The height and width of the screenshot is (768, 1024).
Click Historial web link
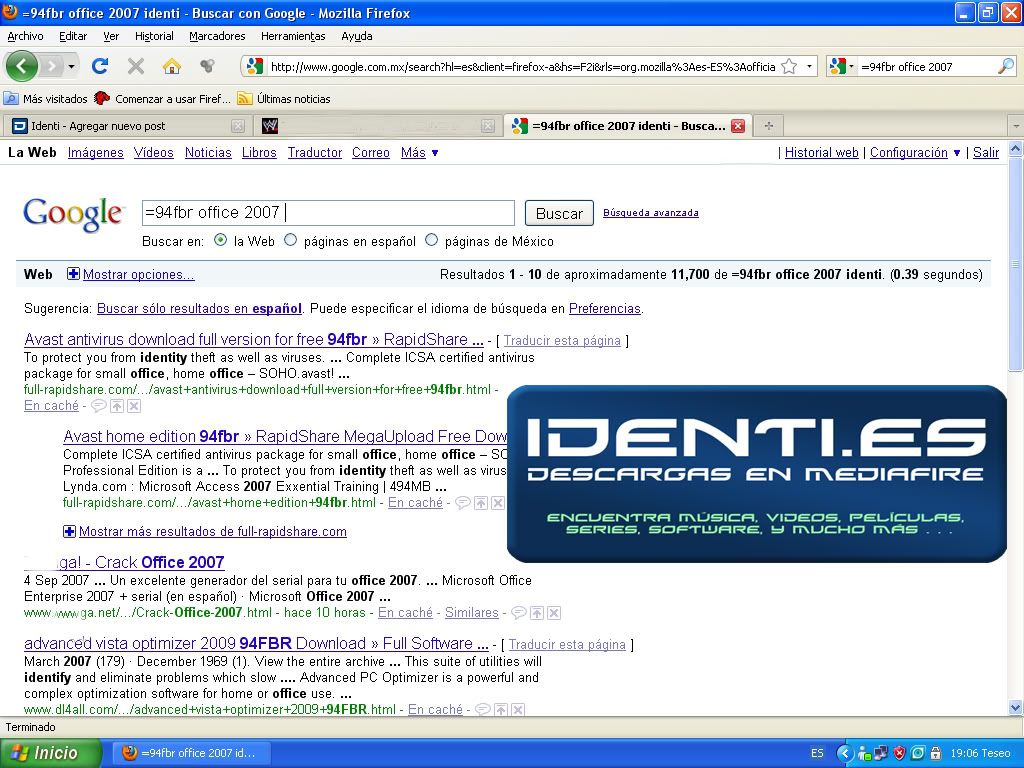tap(822, 153)
